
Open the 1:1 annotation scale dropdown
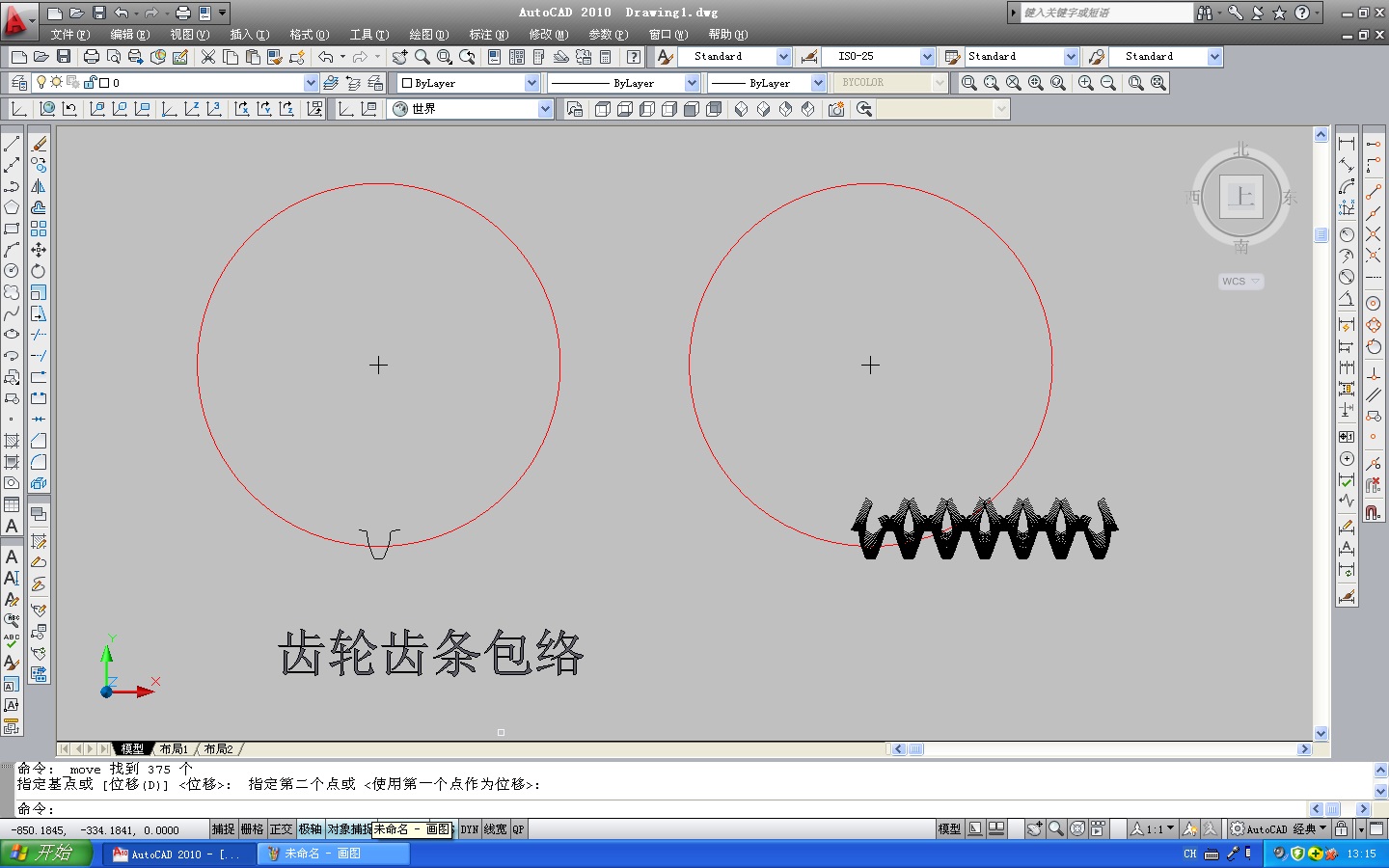pos(1154,828)
